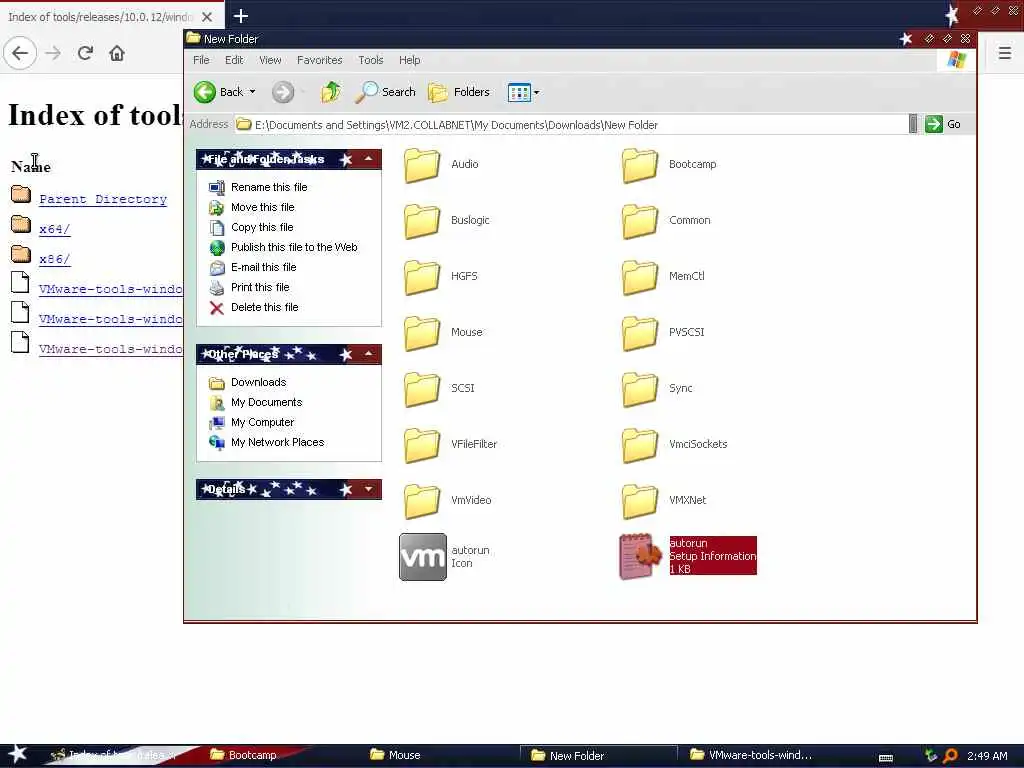The height and width of the screenshot is (768, 1024).
Task: Select the Common folder icon
Action: 640,221
